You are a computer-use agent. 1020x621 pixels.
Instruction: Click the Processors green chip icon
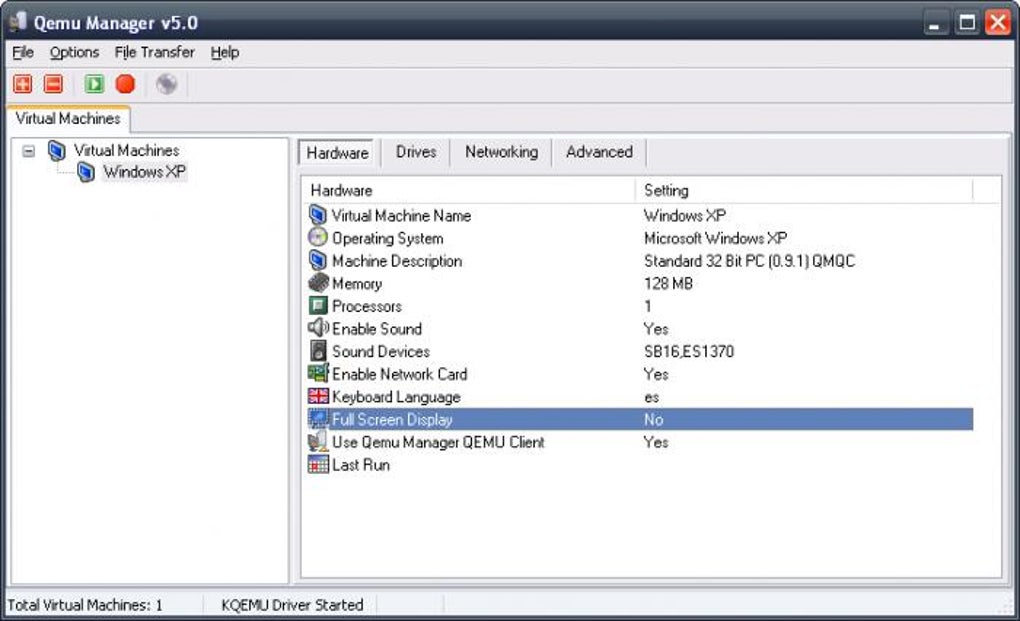tap(318, 306)
